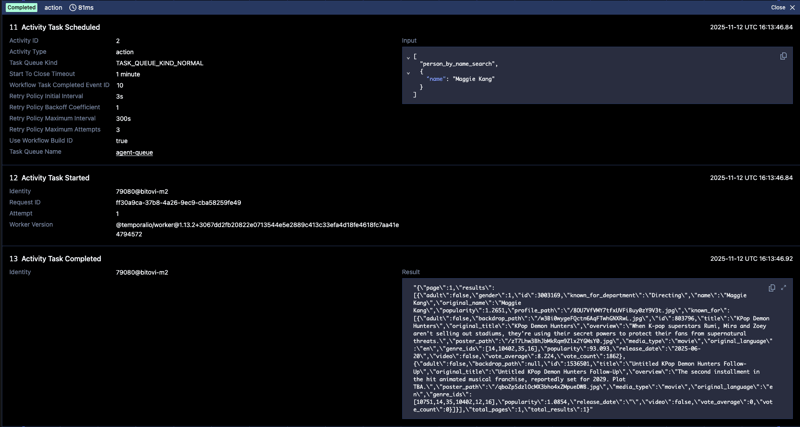Close the event details panel
Screen dimensions: 800x427
782,8
